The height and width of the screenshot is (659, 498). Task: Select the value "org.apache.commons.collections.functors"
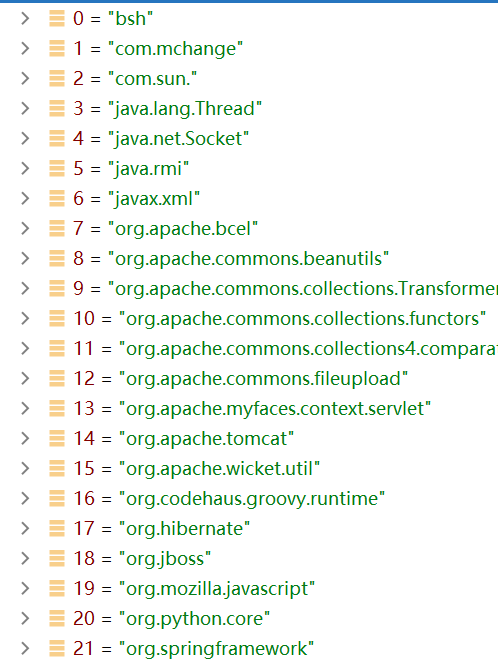coord(303,319)
